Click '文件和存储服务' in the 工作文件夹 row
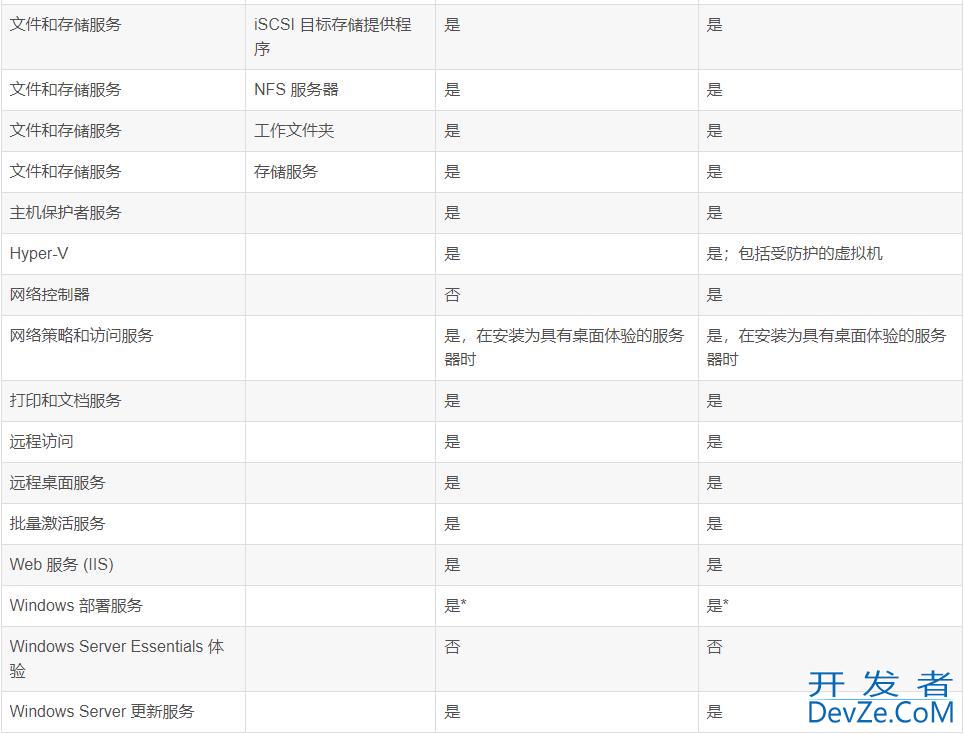This screenshot has width=964, height=734. pyautogui.click(x=65, y=131)
